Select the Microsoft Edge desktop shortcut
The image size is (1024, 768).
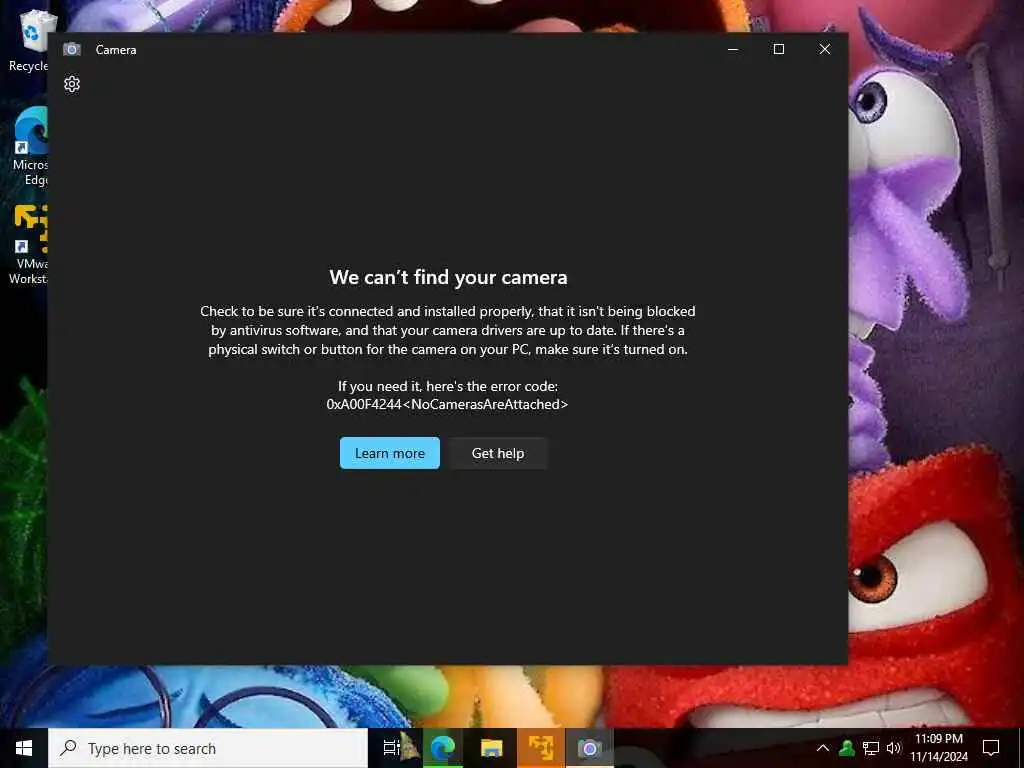29,147
